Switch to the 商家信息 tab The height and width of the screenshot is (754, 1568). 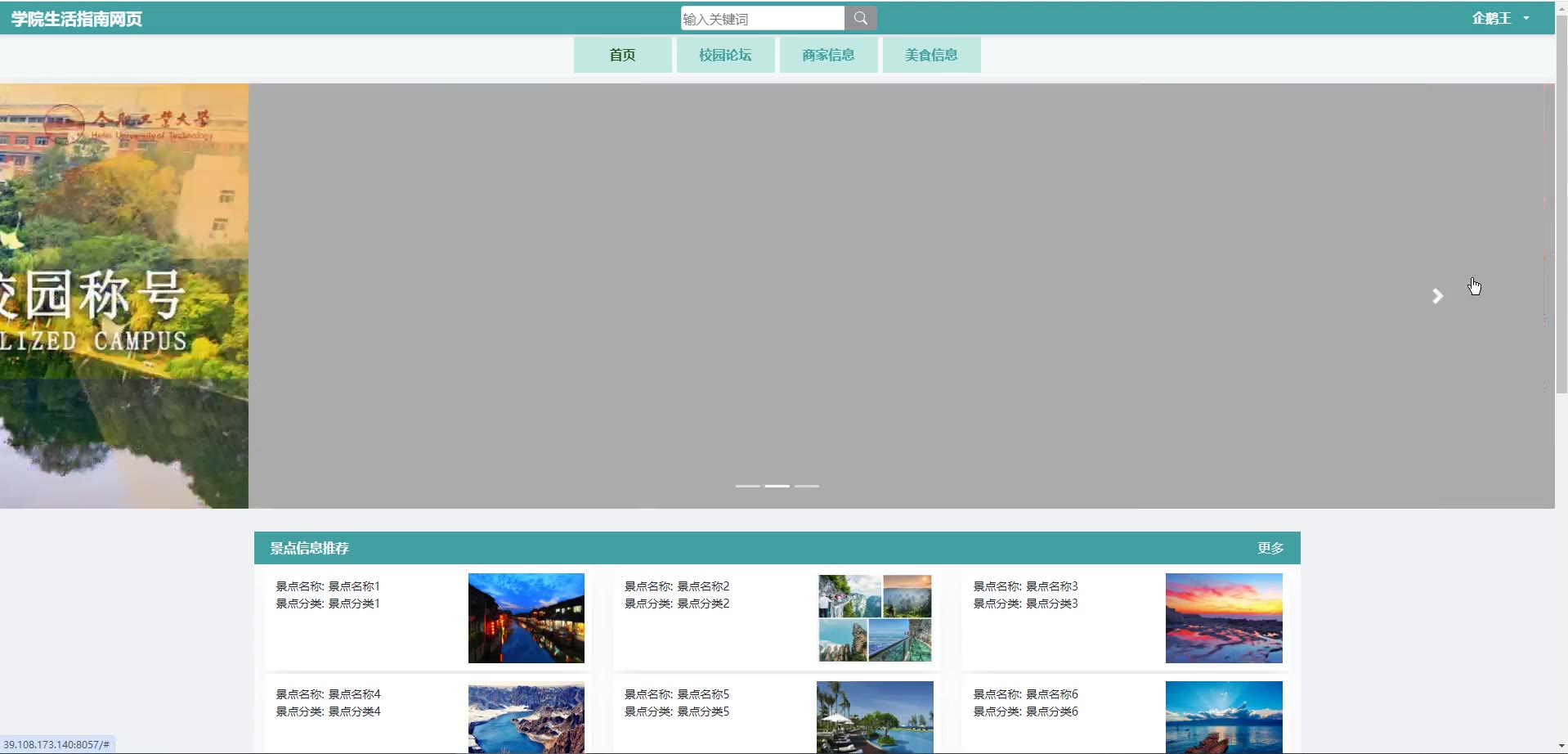(828, 55)
